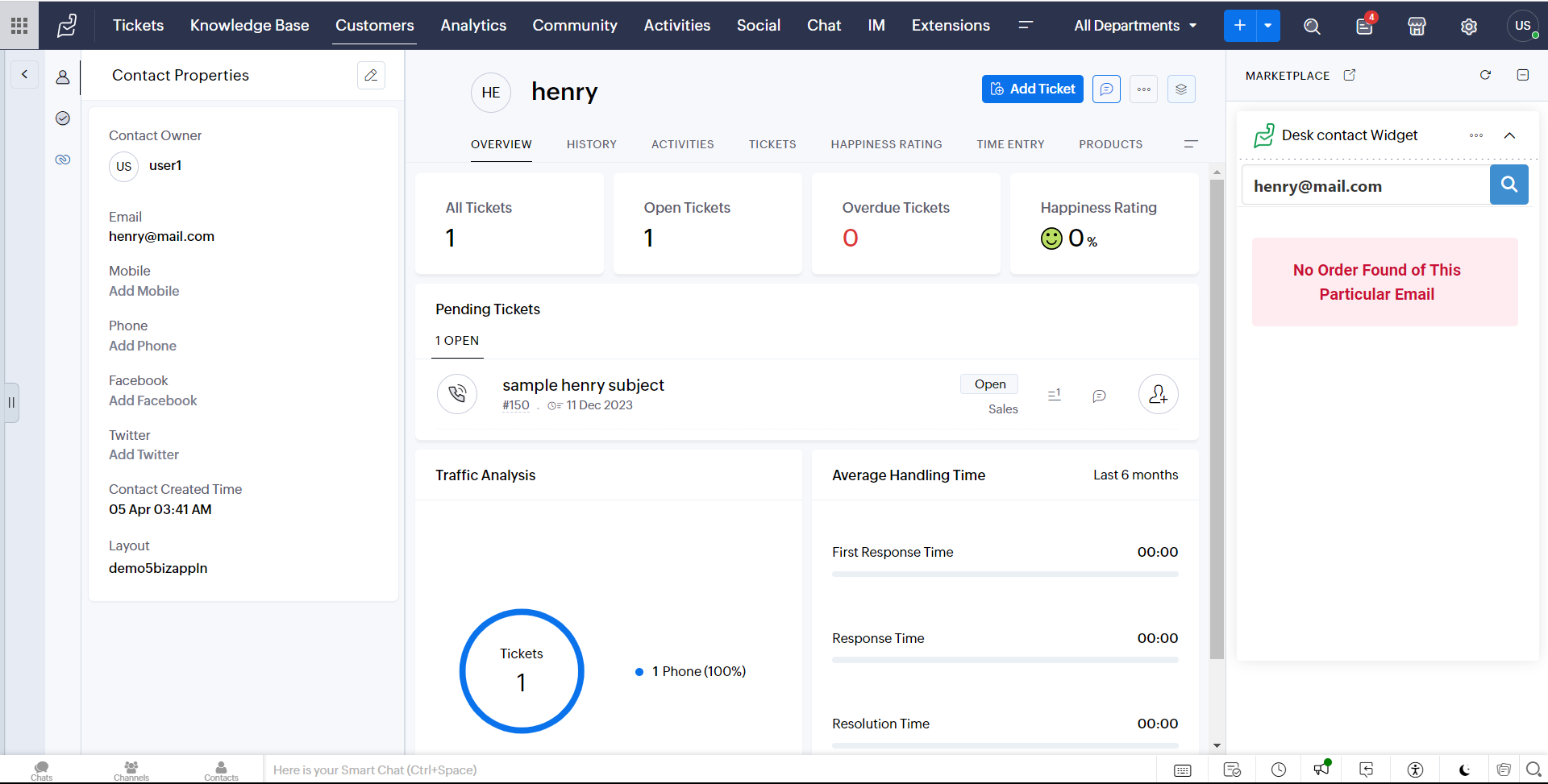Refresh the Marketplace panel
Viewport: 1548px width, 784px height.
[1485, 75]
